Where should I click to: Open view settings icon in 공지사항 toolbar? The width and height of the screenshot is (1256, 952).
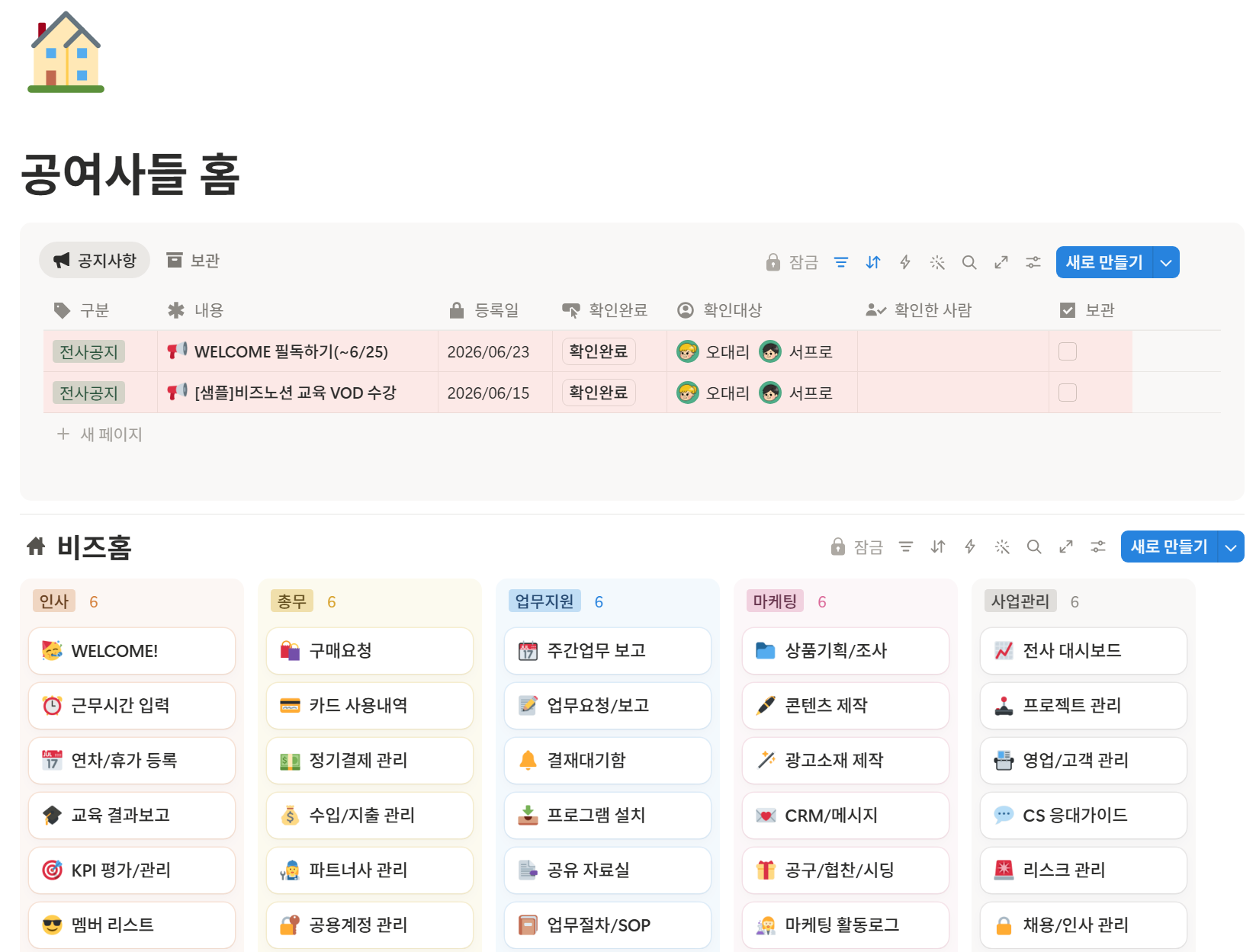point(1033,262)
